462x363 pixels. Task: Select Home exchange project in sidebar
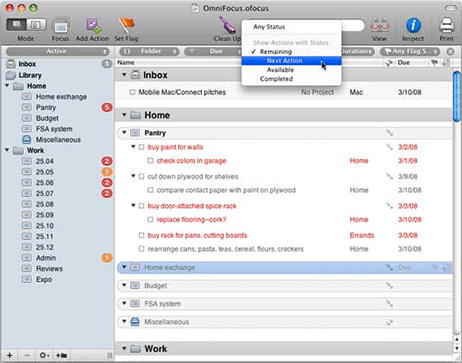point(61,97)
